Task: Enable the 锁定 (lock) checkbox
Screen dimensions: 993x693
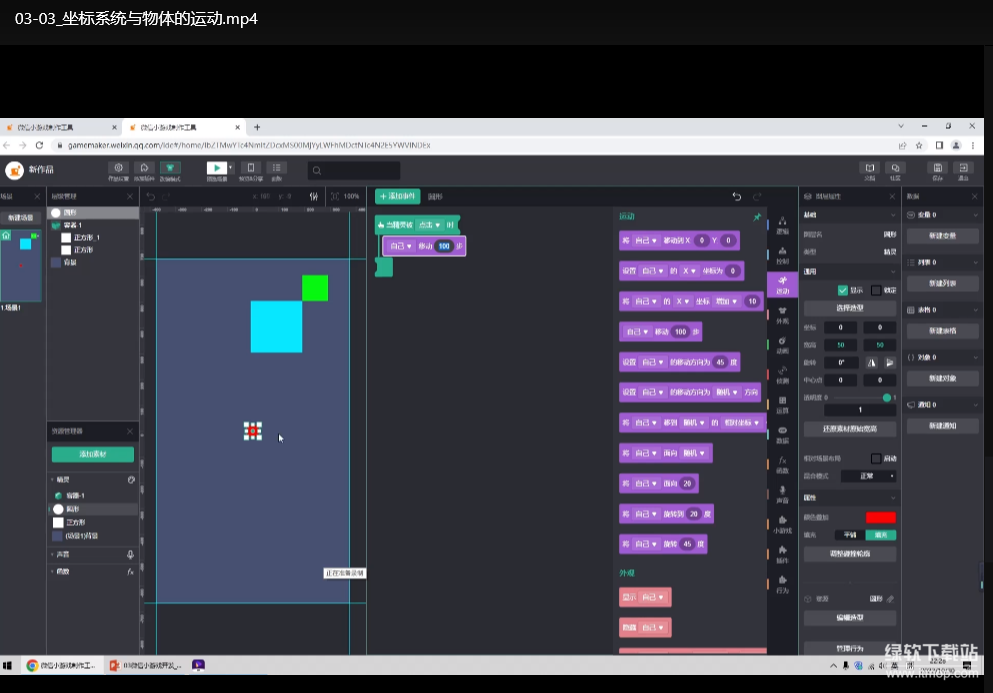Action: point(876,290)
